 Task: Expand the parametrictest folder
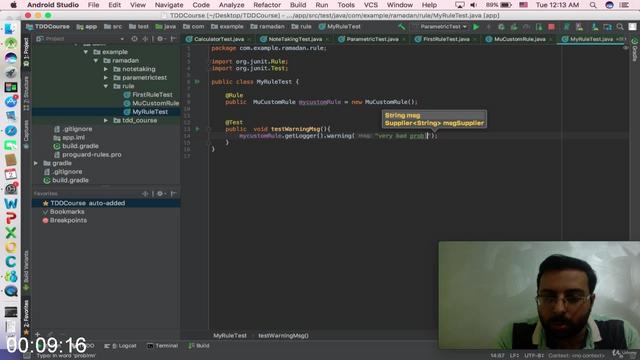pos(106,78)
